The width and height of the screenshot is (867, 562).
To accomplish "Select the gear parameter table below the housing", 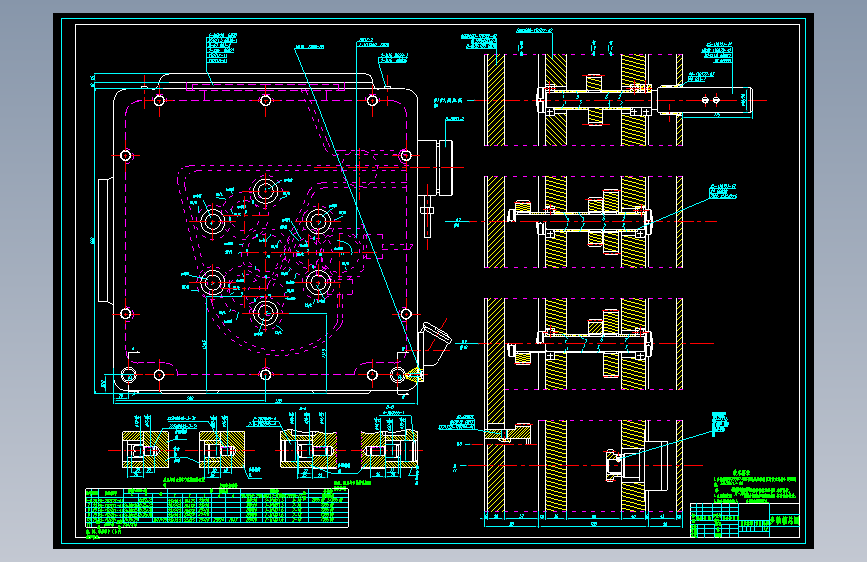I will (x=217, y=508).
